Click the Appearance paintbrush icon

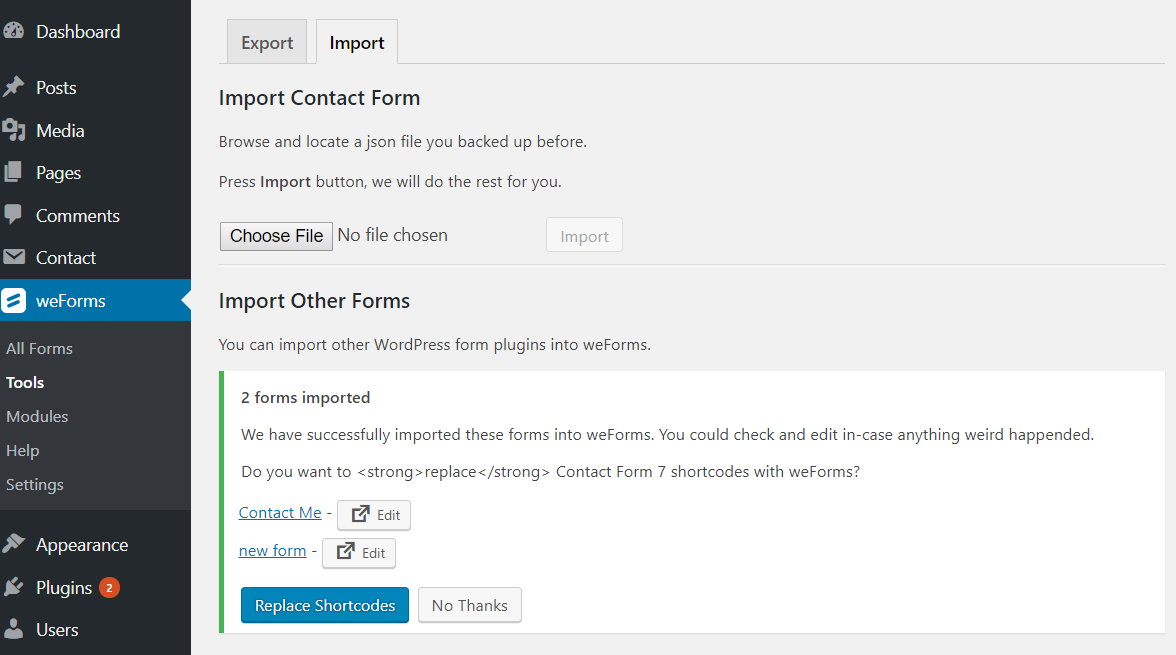click(x=13, y=544)
